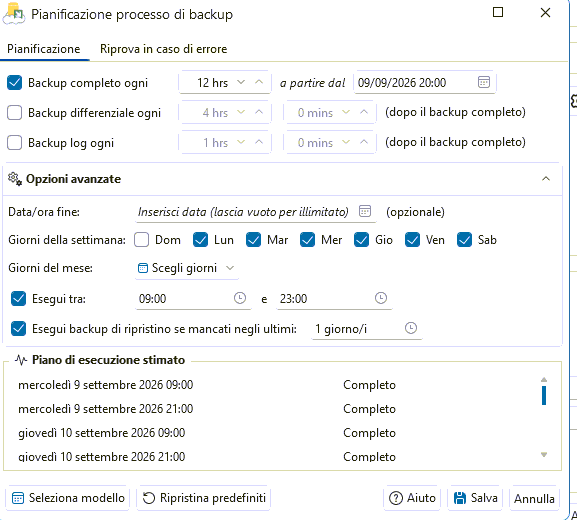
Task: Select the Pianificazione tab
Action: [44, 49]
